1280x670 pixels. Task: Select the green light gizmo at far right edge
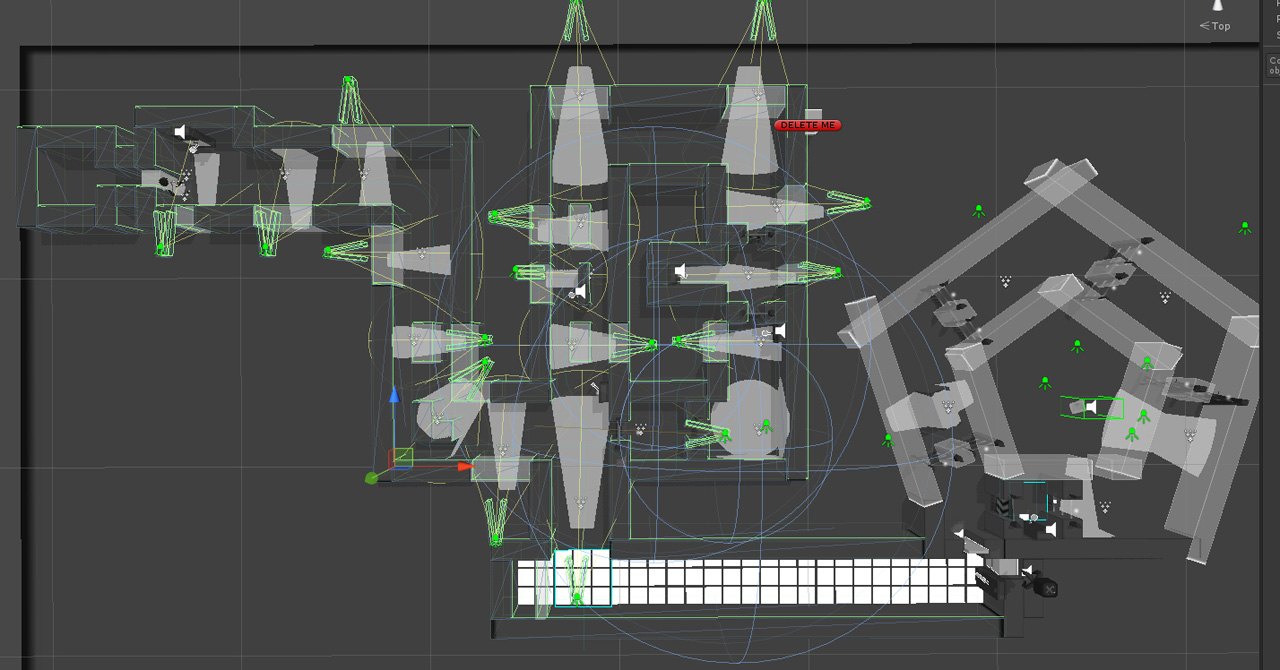click(x=1245, y=228)
